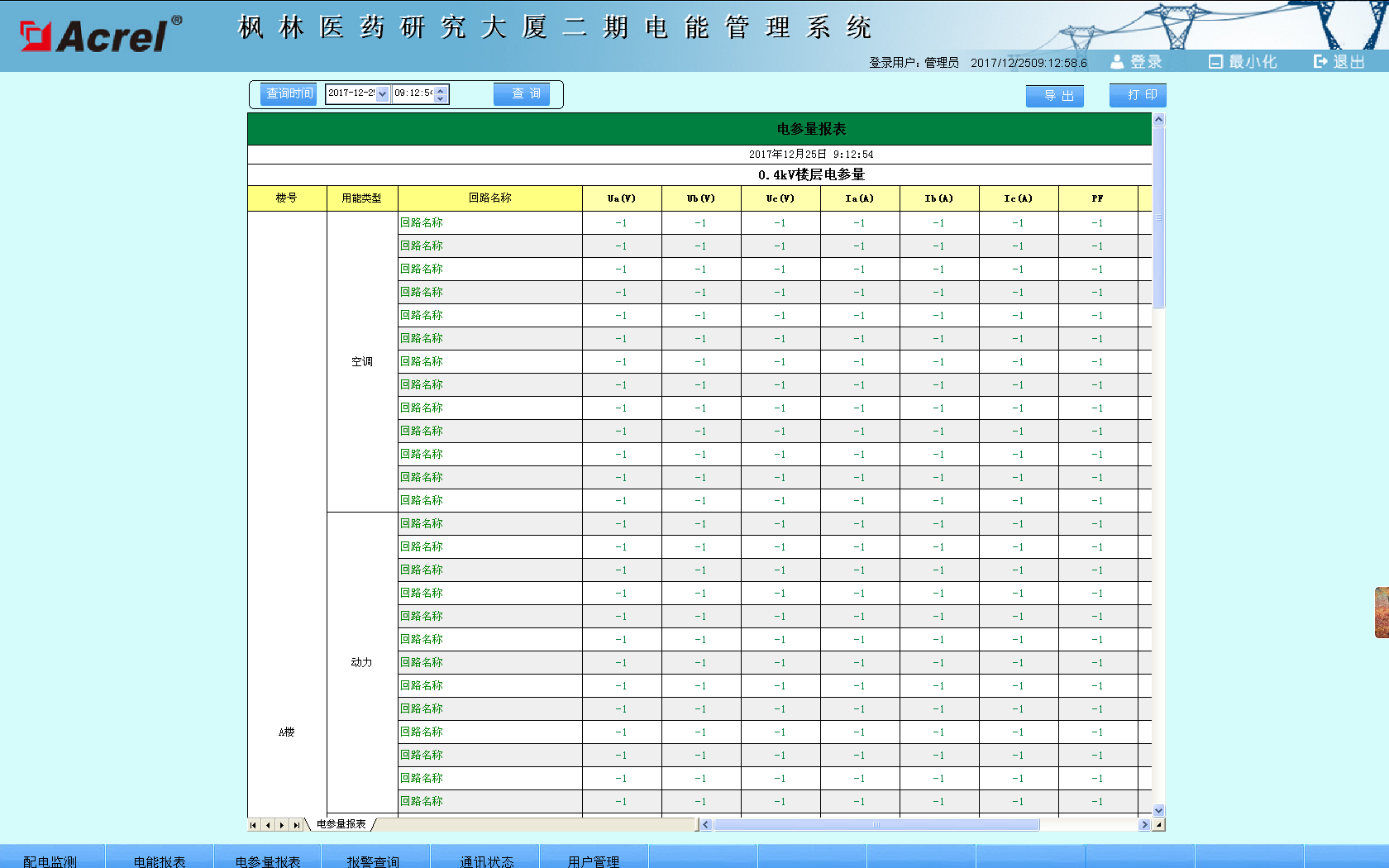Click the 打印 print button
The height and width of the screenshot is (868, 1389).
1138,96
